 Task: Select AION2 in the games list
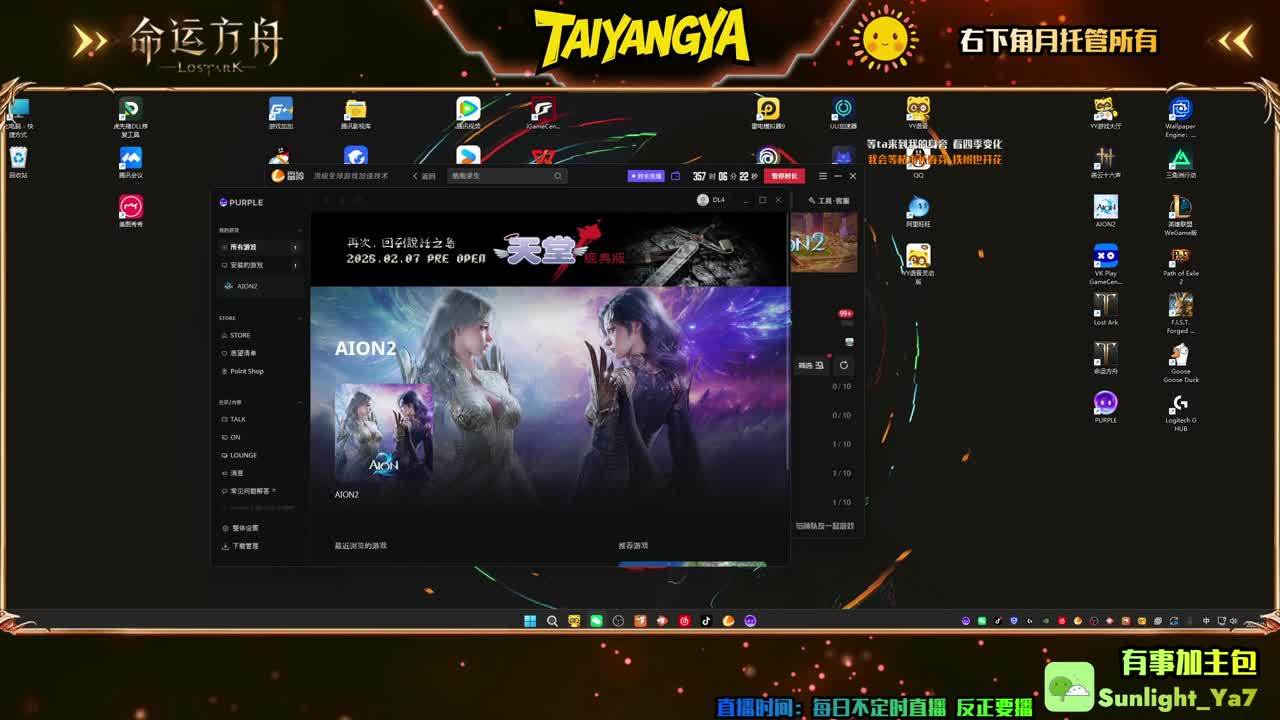point(246,286)
